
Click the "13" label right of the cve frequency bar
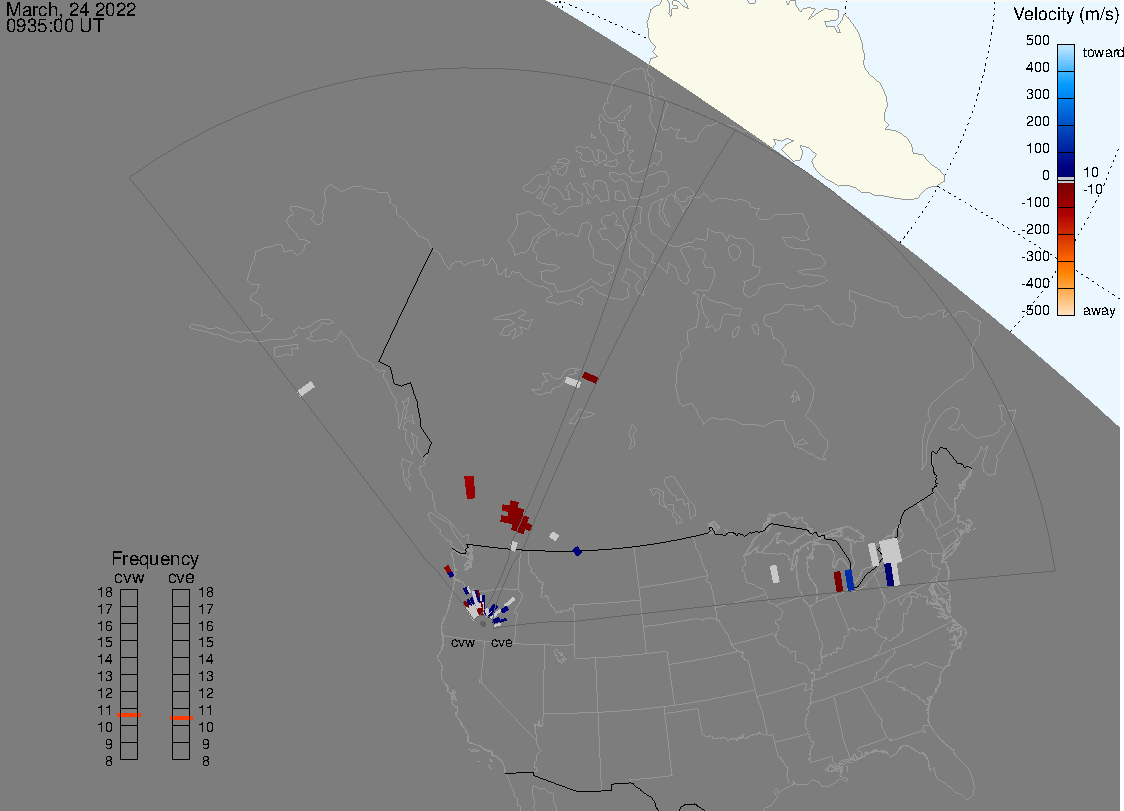(x=206, y=676)
